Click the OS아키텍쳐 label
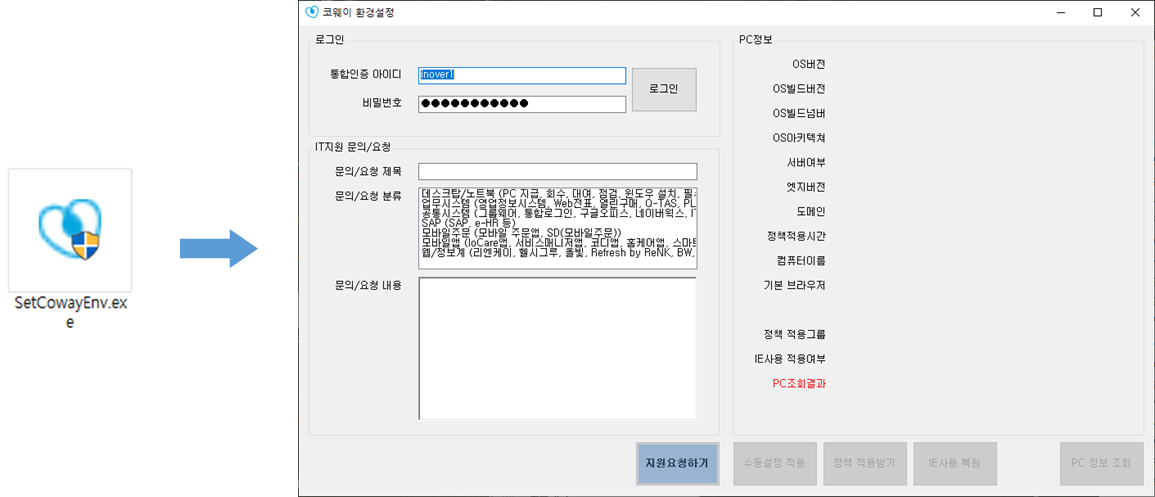Viewport: 1155px width, 497px height. (798, 138)
